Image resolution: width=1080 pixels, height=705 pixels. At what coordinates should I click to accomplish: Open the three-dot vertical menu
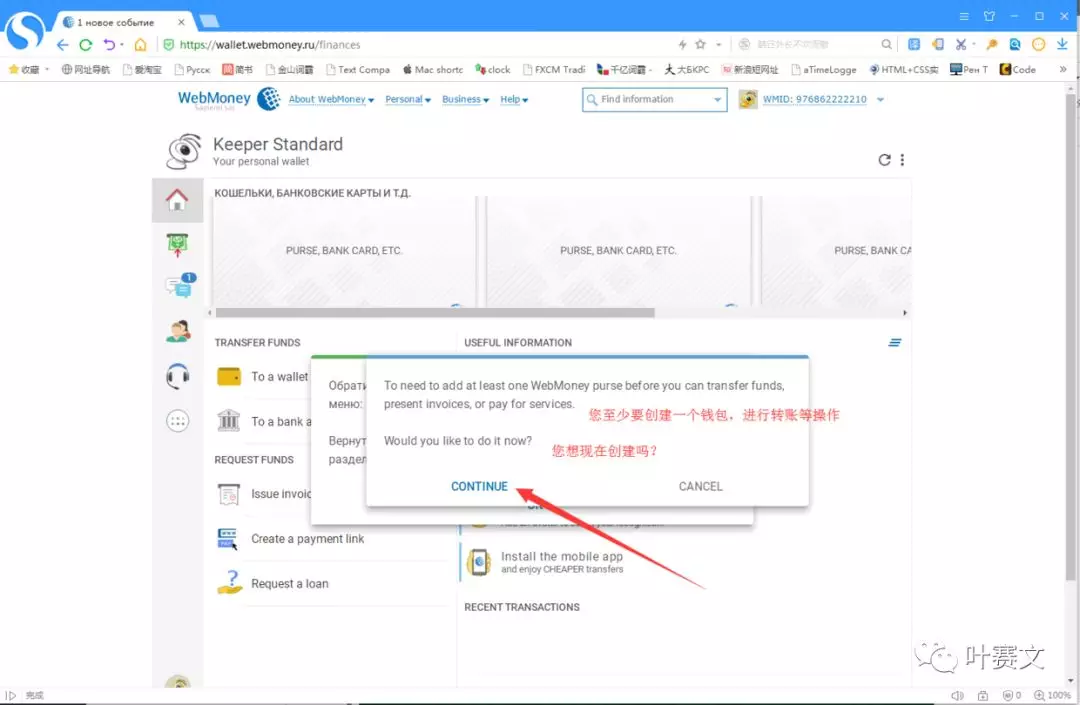pyautogui.click(x=902, y=160)
